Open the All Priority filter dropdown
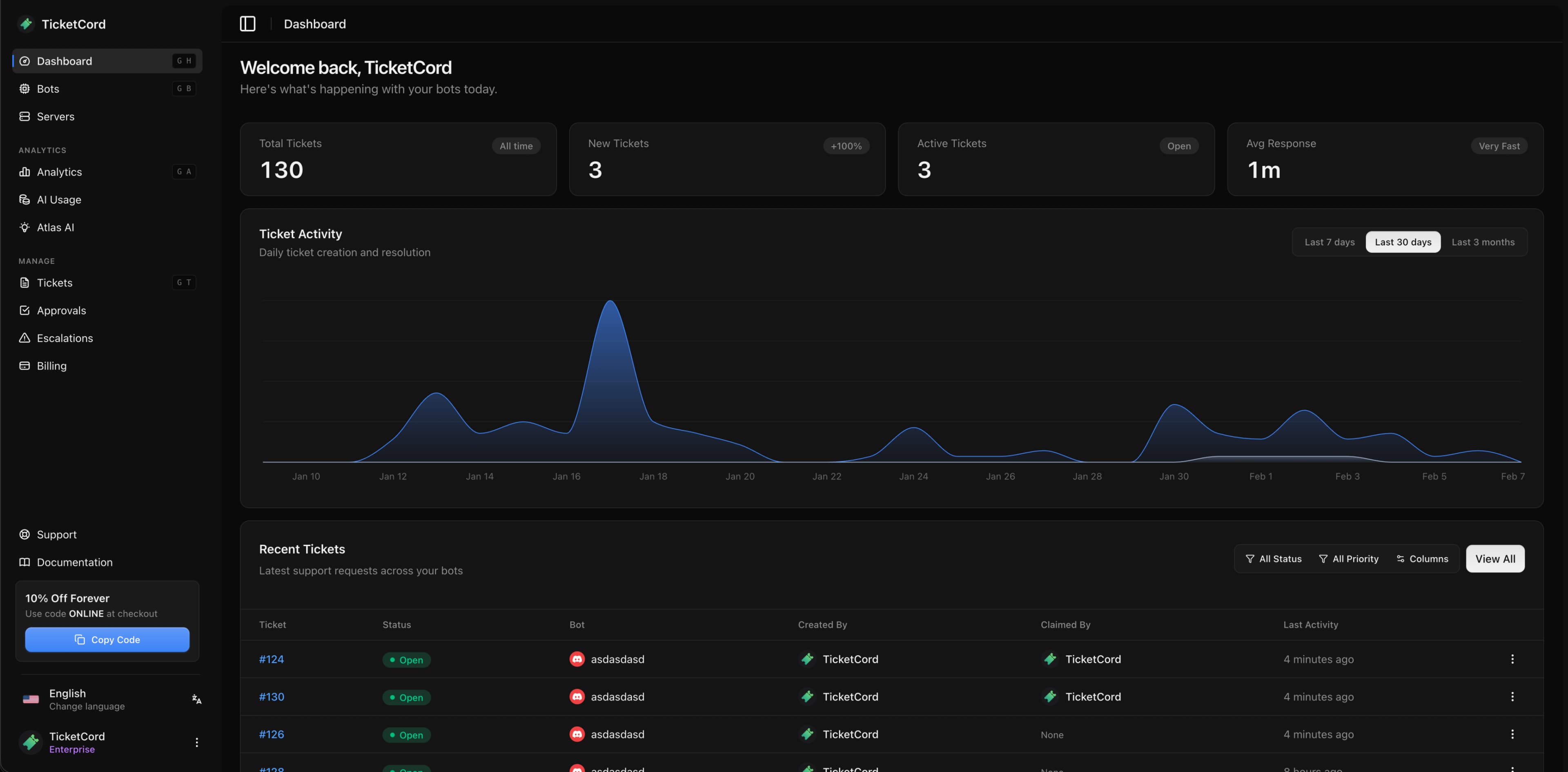This screenshot has height=772, width=1568. [1348, 559]
